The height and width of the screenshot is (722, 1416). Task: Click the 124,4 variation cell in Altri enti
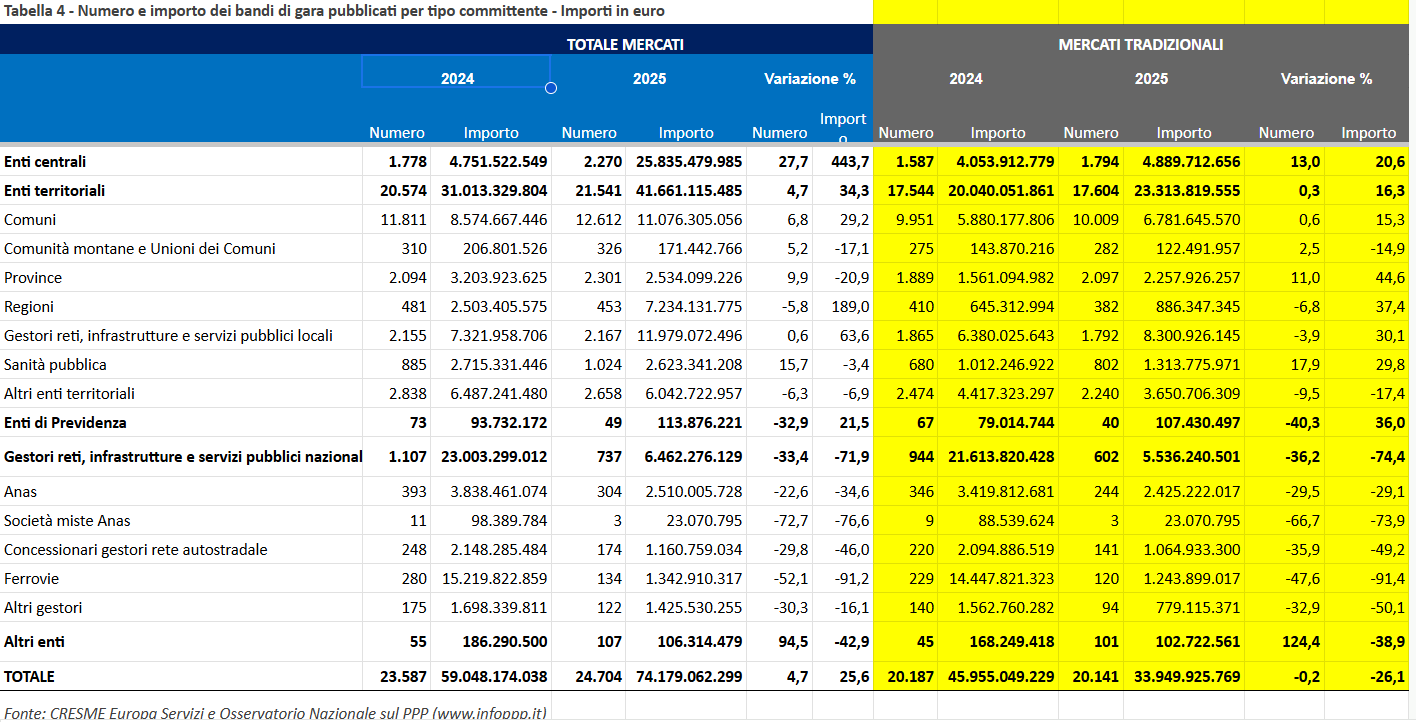tap(1284, 642)
